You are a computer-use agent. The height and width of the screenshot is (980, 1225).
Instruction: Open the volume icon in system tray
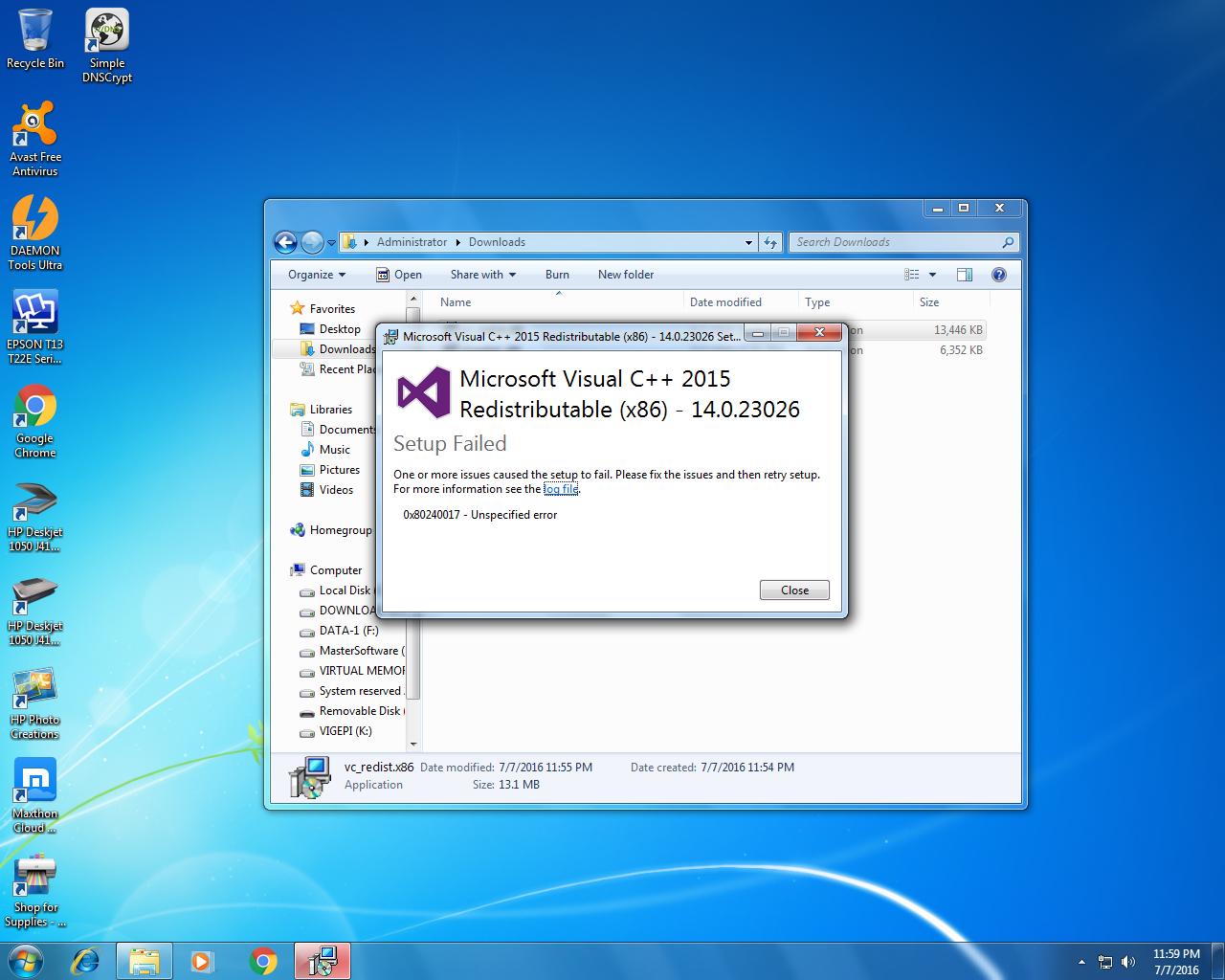pyautogui.click(x=1128, y=962)
